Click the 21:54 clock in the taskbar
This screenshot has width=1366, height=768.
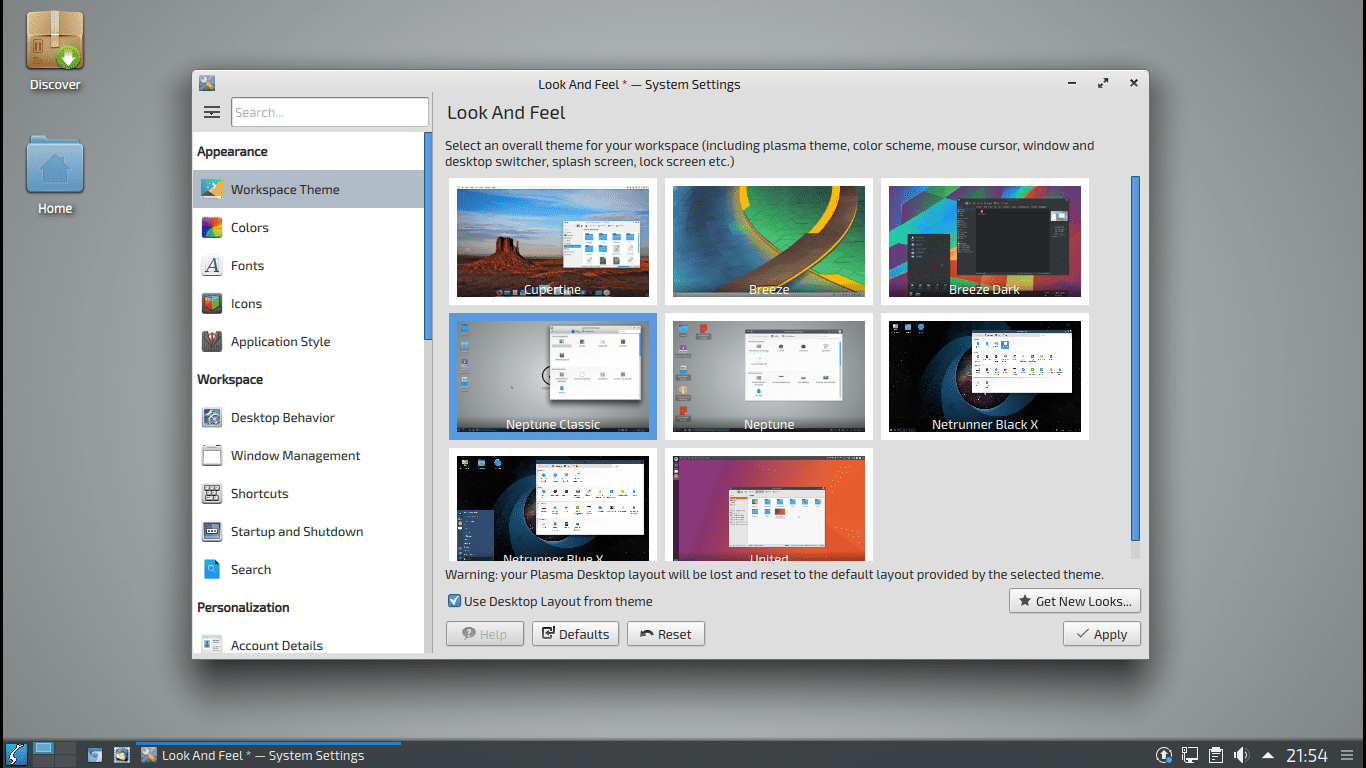(x=1306, y=755)
